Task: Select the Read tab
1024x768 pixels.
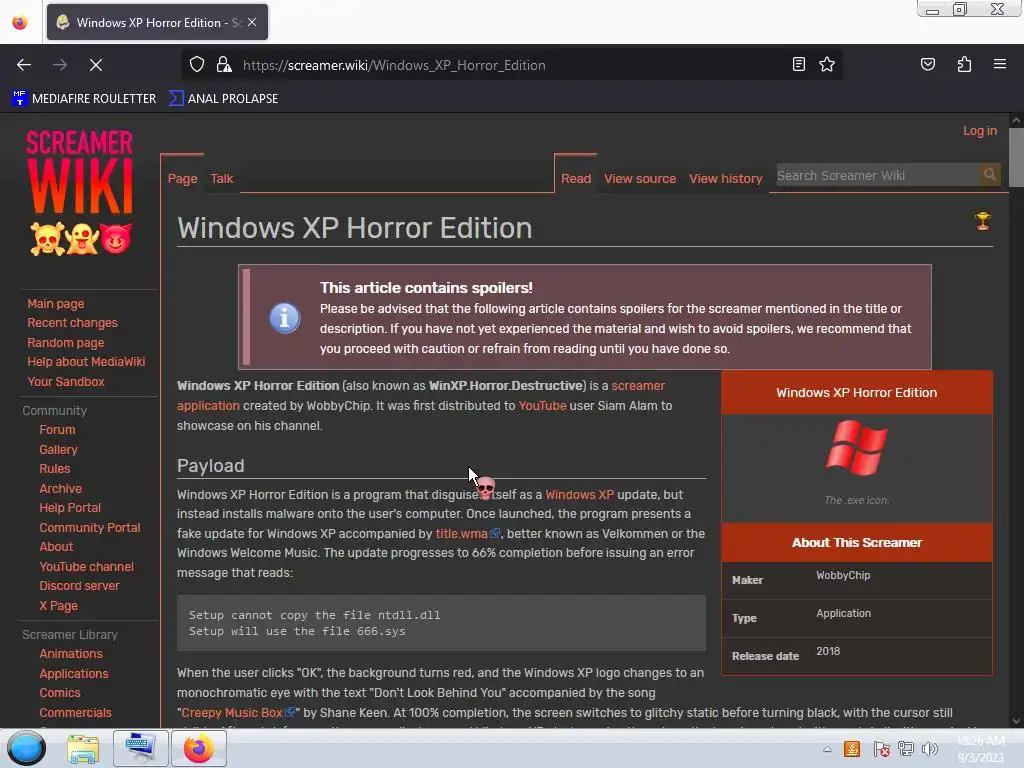Action: pos(576,178)
